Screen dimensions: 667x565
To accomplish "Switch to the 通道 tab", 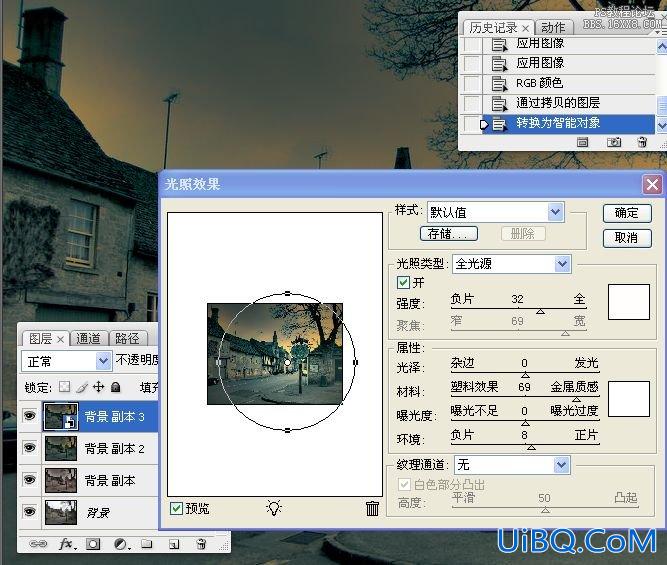I will pyautogui.click(x=88, y=339).
